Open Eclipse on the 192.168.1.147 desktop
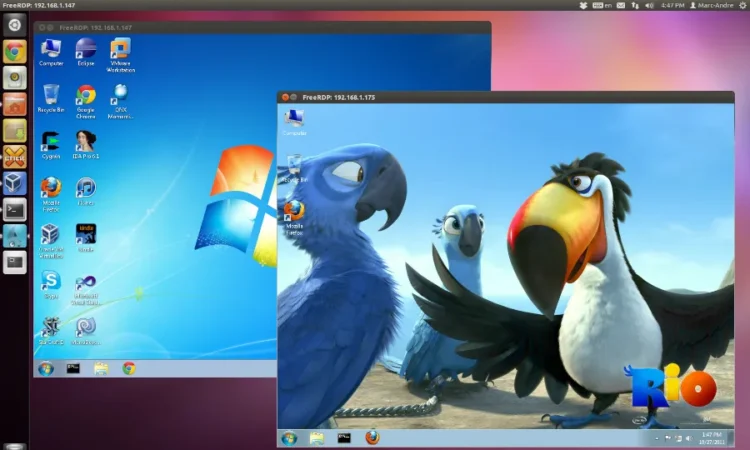 pos(86,49)
